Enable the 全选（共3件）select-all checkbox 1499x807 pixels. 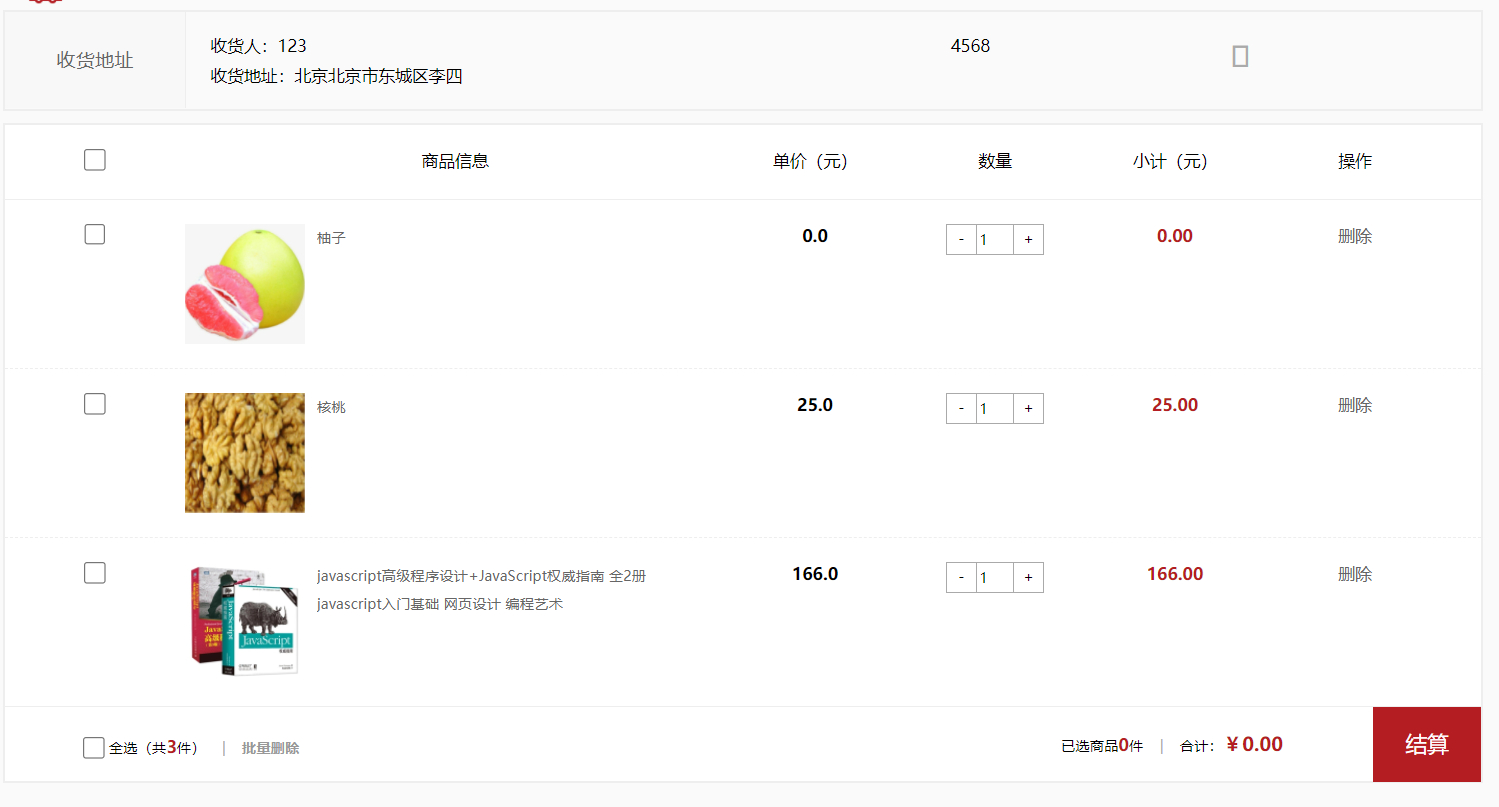coord(93,747)
